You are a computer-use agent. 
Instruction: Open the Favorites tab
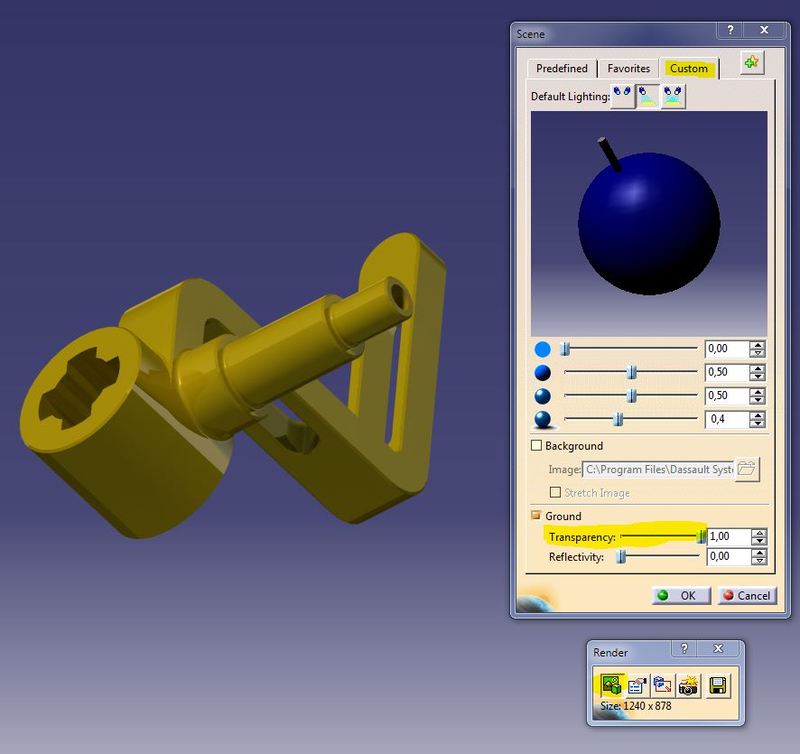(x=629, y=69)
